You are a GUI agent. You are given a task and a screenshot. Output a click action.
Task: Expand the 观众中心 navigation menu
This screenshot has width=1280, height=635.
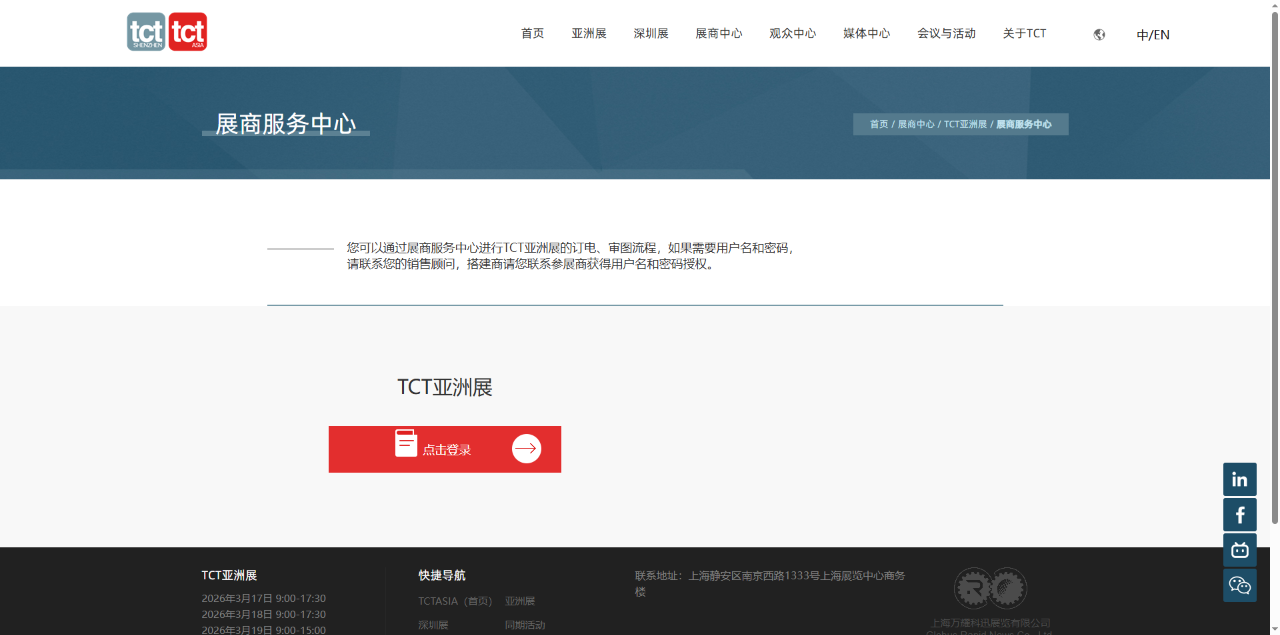coord(792,33)
